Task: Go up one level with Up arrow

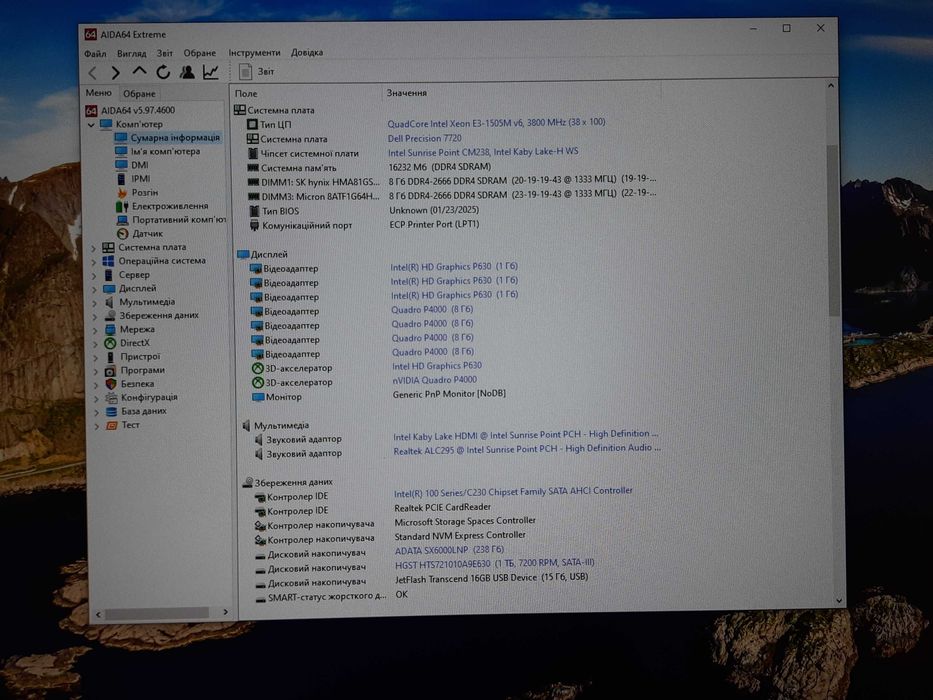Action: [139, 72]
